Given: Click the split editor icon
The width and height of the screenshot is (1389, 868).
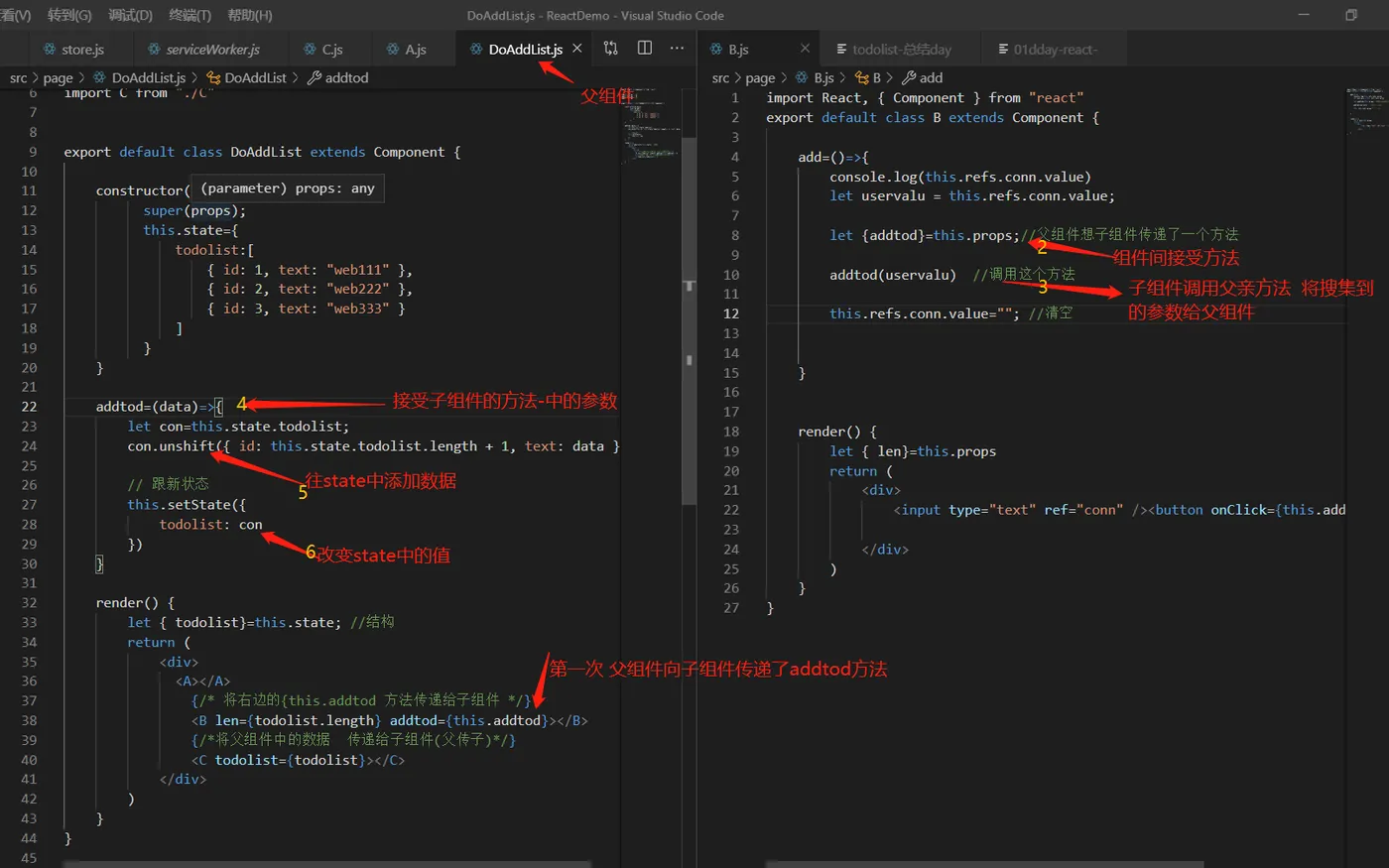Looking at the screenshot, I should [645, 49].
